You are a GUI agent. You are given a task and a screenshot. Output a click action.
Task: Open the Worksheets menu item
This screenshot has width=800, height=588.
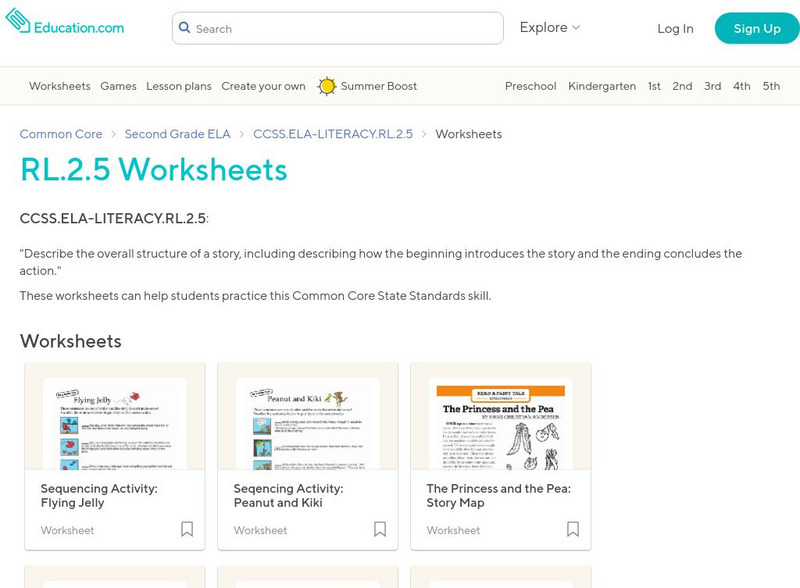(x=59, y=86)
